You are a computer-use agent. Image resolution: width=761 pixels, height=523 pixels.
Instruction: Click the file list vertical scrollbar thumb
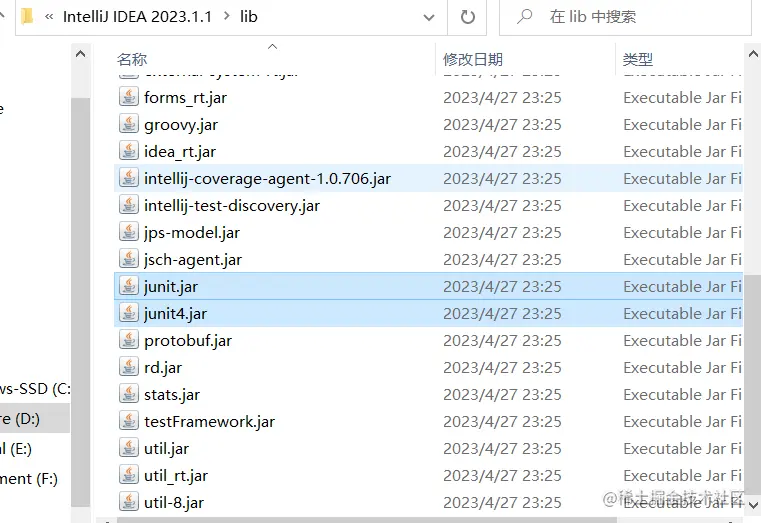[x=753, y=383]
